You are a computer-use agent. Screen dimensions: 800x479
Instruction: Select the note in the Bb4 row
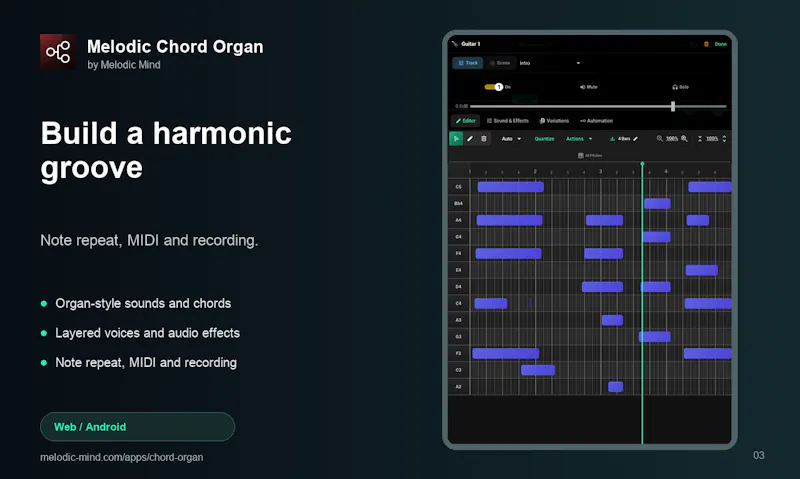coord(657,204)
